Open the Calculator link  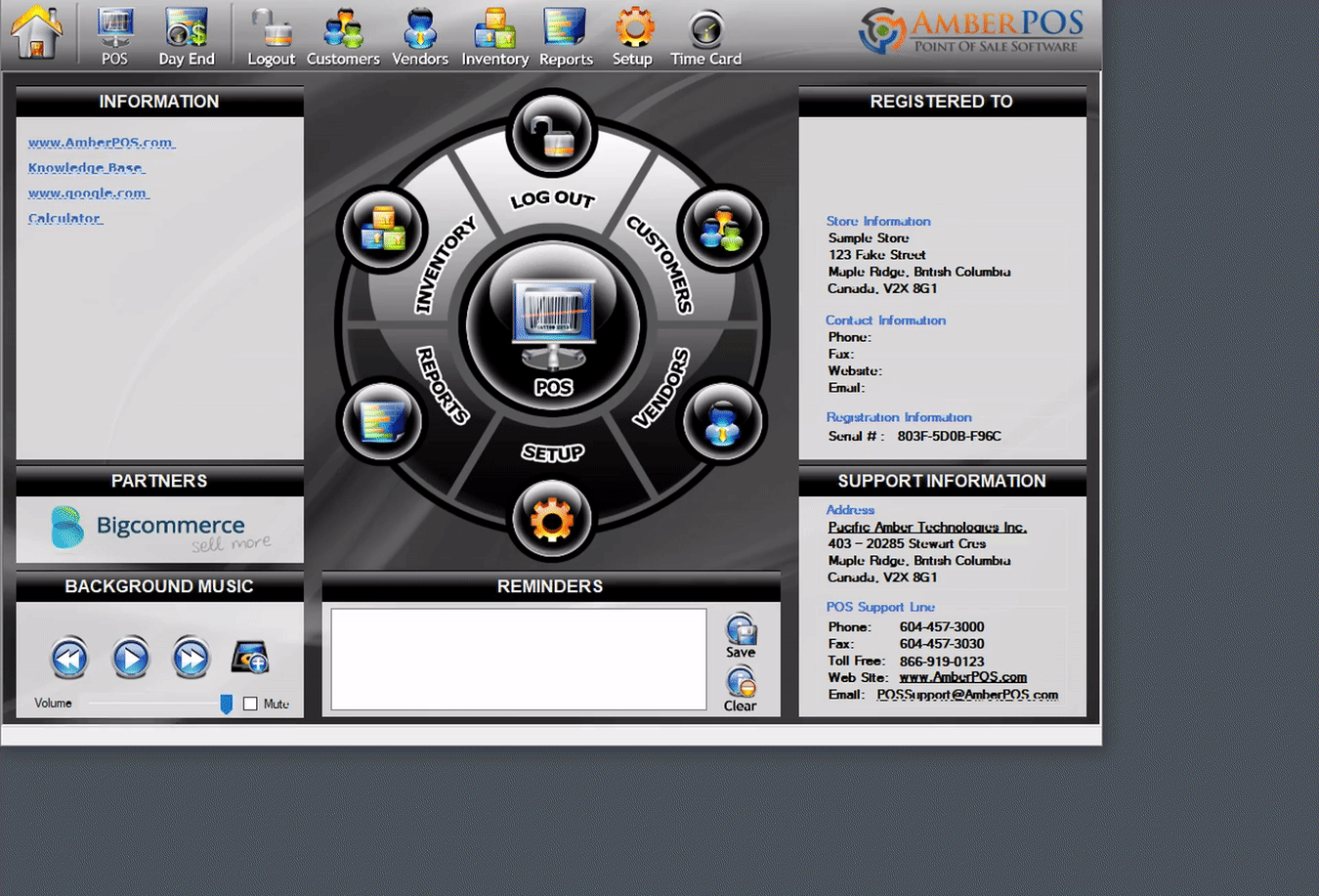pyautogui.click(x=64, y=219)
